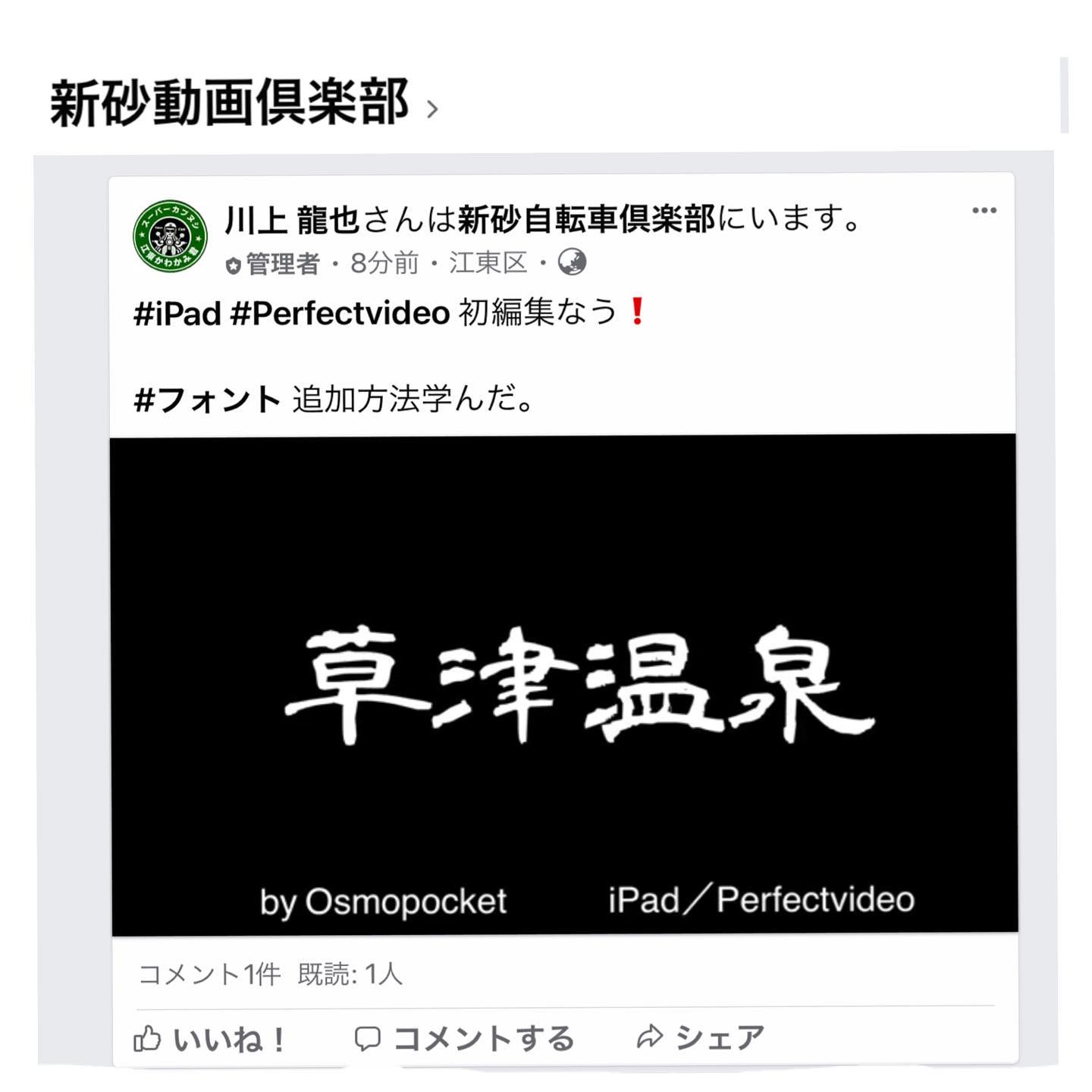Open the three-dot post options menu
The height and width of the screenshot is (1092, 1092).
[984, 211]
